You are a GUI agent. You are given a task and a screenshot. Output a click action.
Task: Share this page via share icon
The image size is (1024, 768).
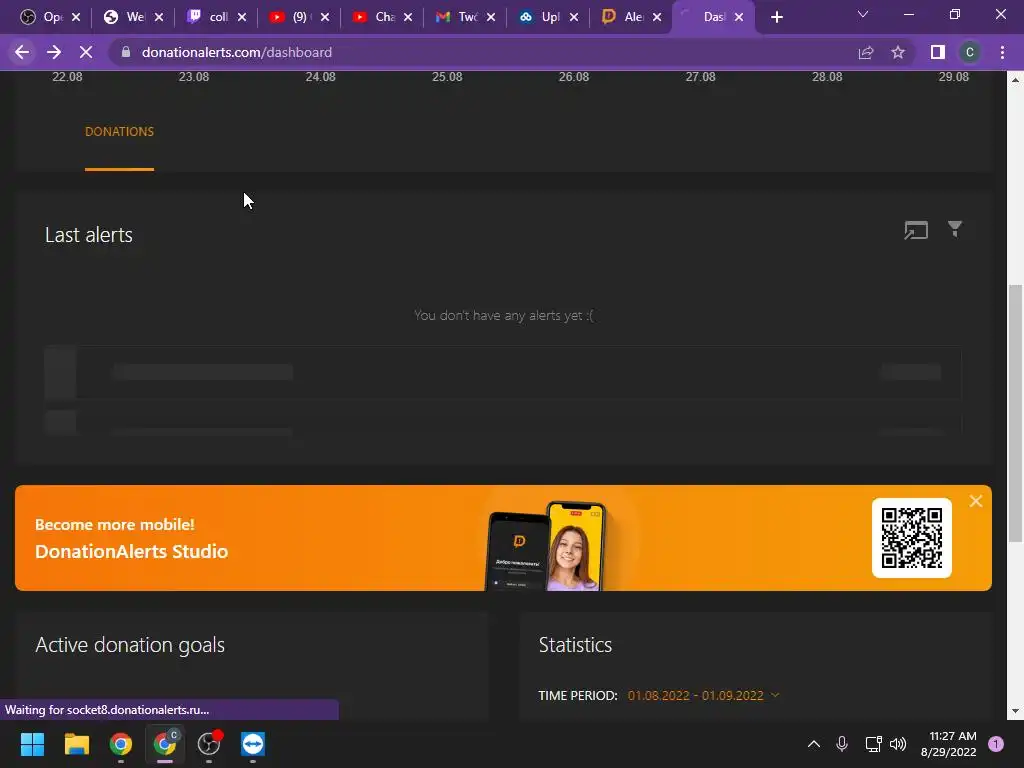coord(866,52)
